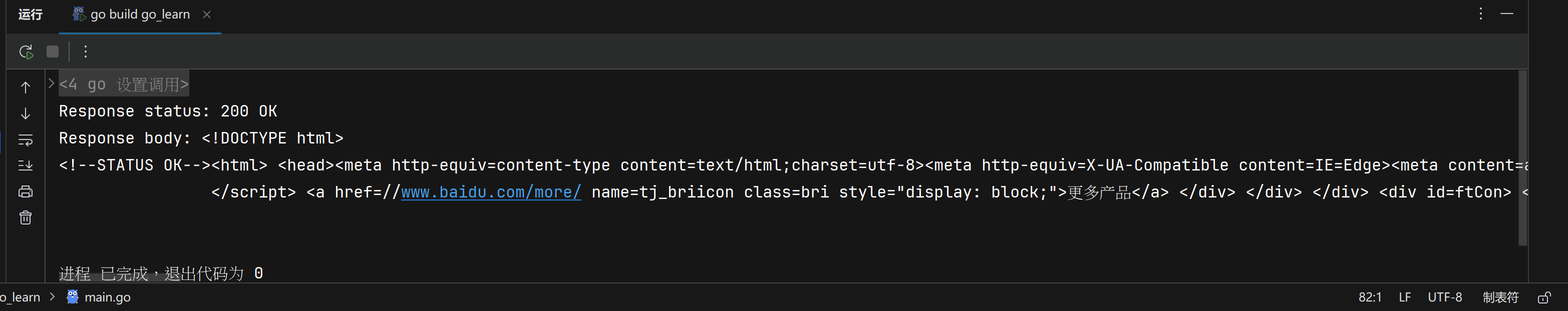Rerun the go build go_learn configuration
Viewport: 1568px width, 311px height.
26,52
